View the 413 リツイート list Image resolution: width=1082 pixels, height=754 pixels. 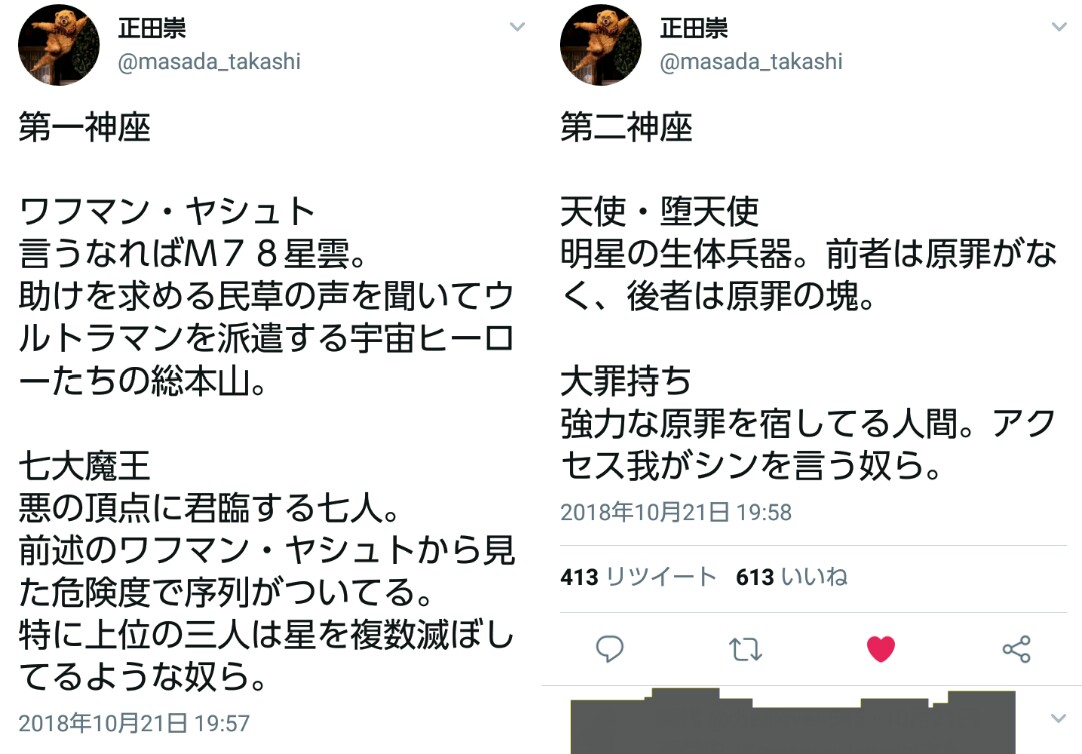[x=638, y=577]
